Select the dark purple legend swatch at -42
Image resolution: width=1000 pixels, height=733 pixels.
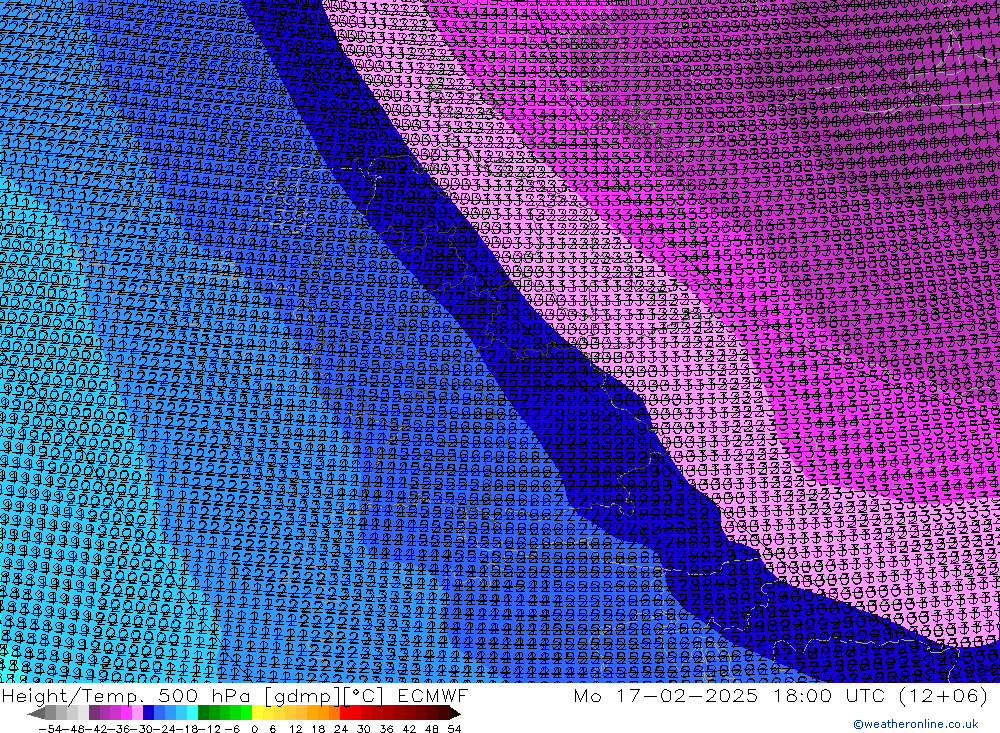click(x=94, y=713)
